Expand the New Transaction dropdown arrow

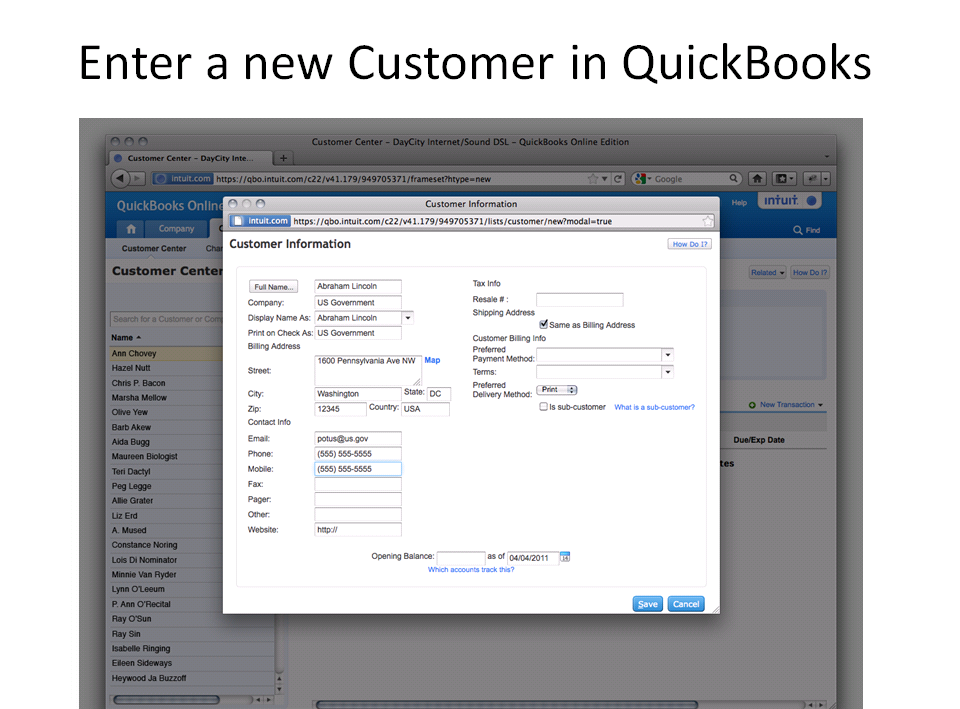tap(820, 405)
